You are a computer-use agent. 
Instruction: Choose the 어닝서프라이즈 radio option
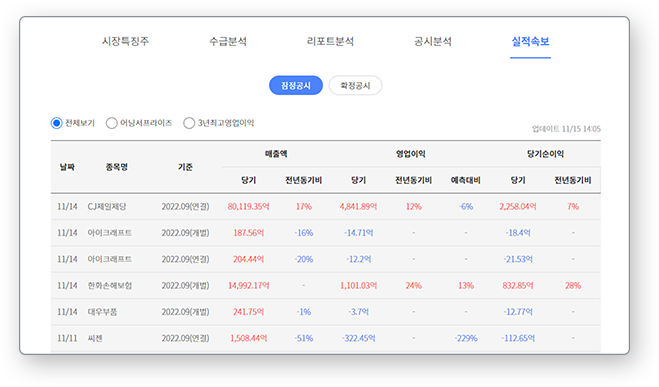point(111,123)
